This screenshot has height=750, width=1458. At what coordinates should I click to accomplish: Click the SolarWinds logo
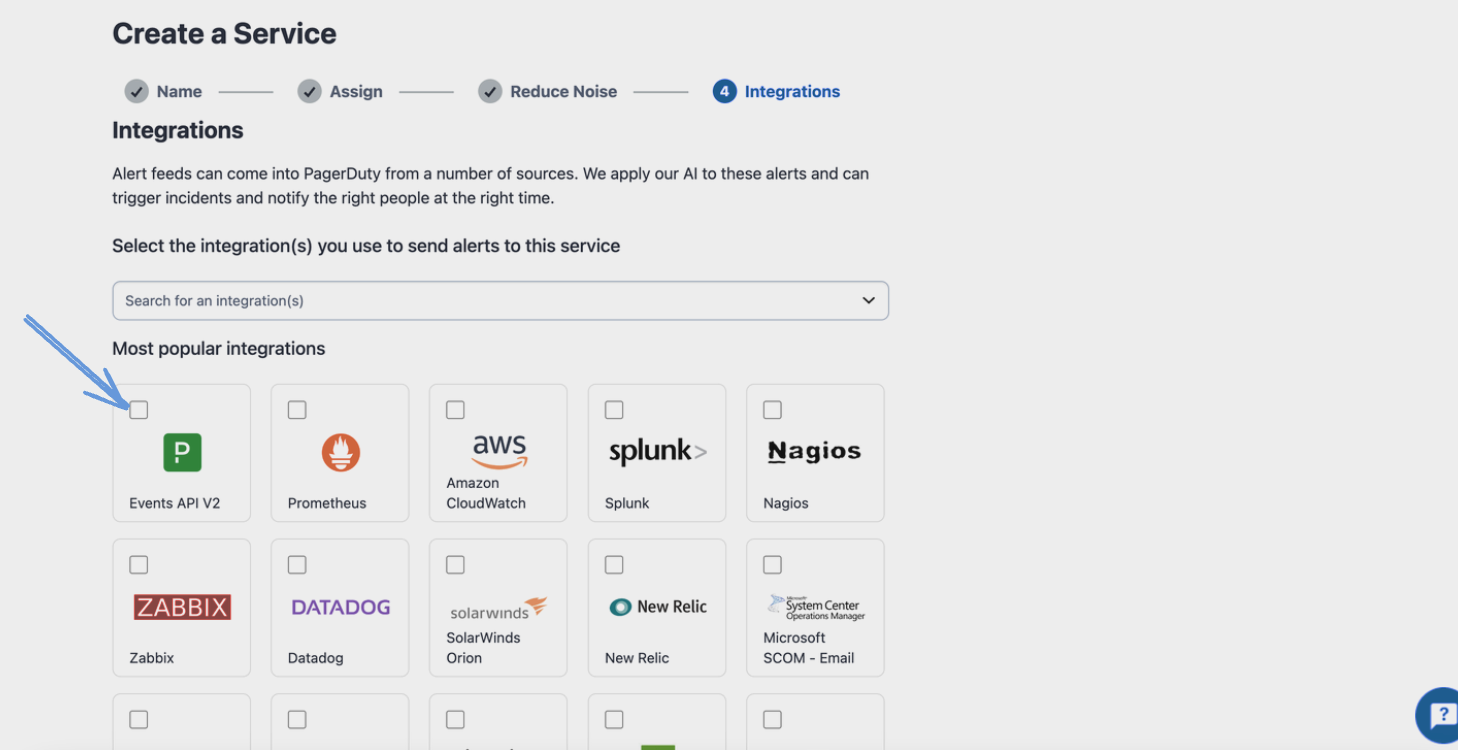498,608
